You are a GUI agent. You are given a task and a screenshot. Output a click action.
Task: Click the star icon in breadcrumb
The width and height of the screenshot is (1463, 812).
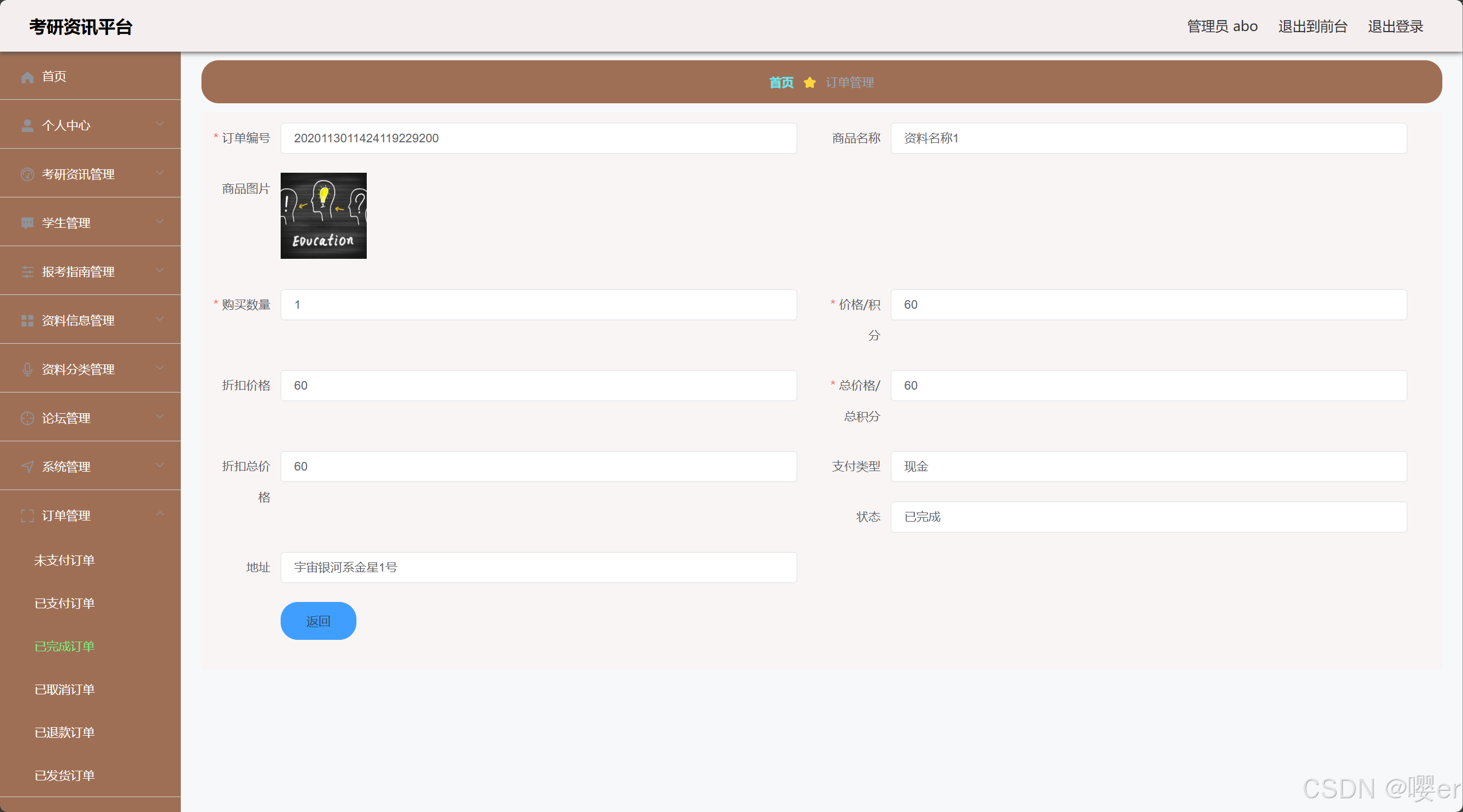coord(809,83)
